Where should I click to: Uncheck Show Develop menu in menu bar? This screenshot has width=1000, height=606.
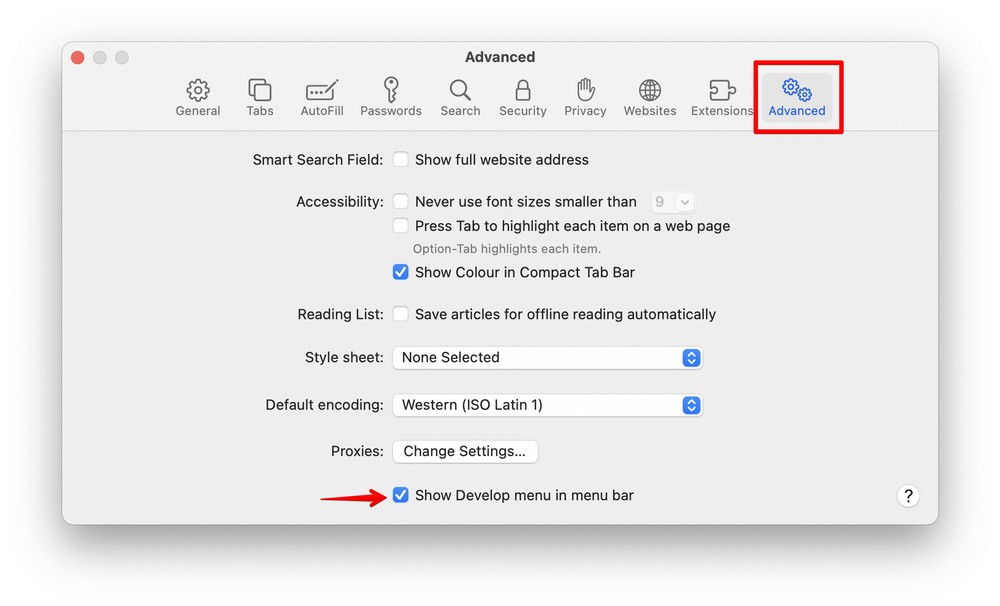tap(401, 495)
